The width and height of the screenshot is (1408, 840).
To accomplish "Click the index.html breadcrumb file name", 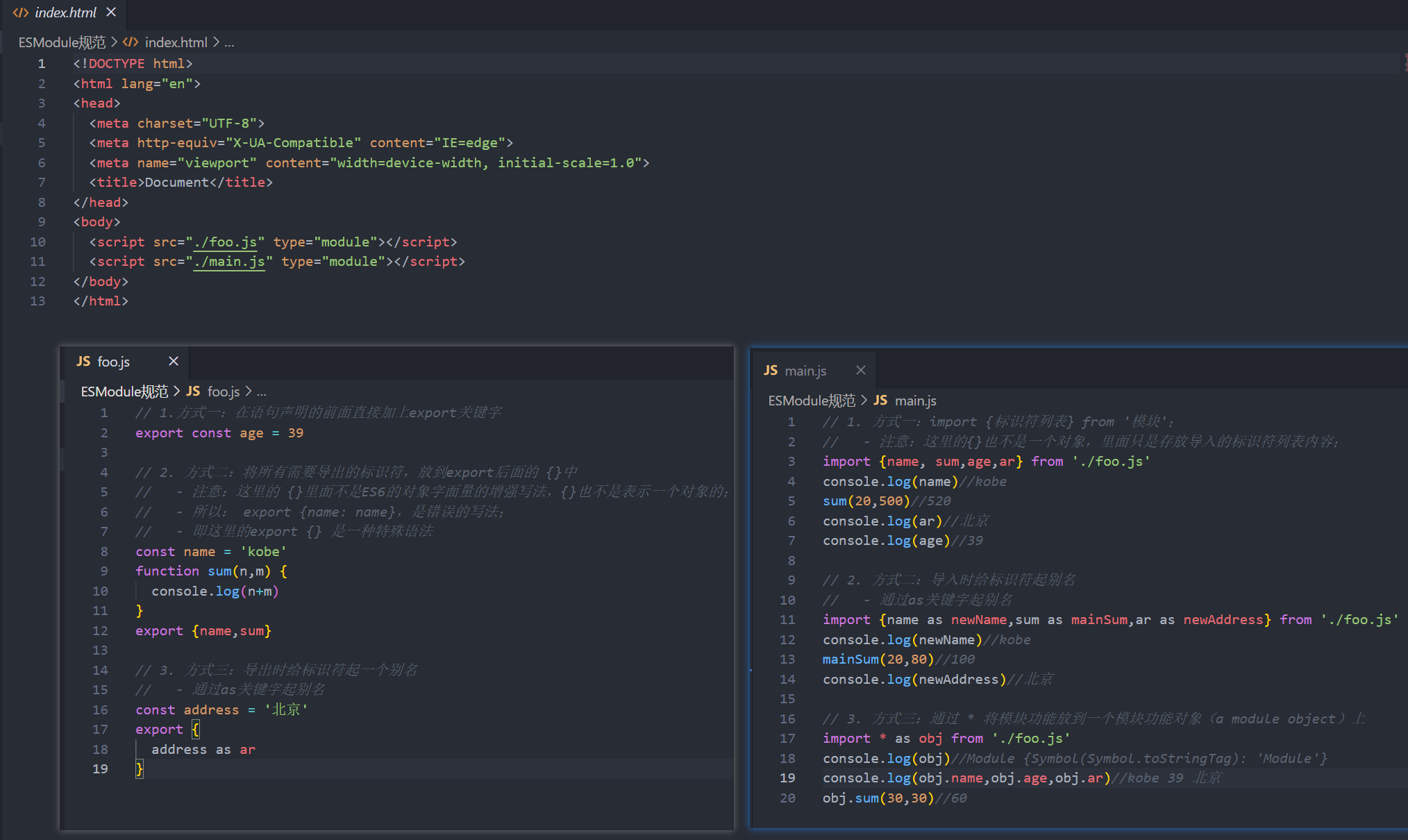I will tap(176, 42).
